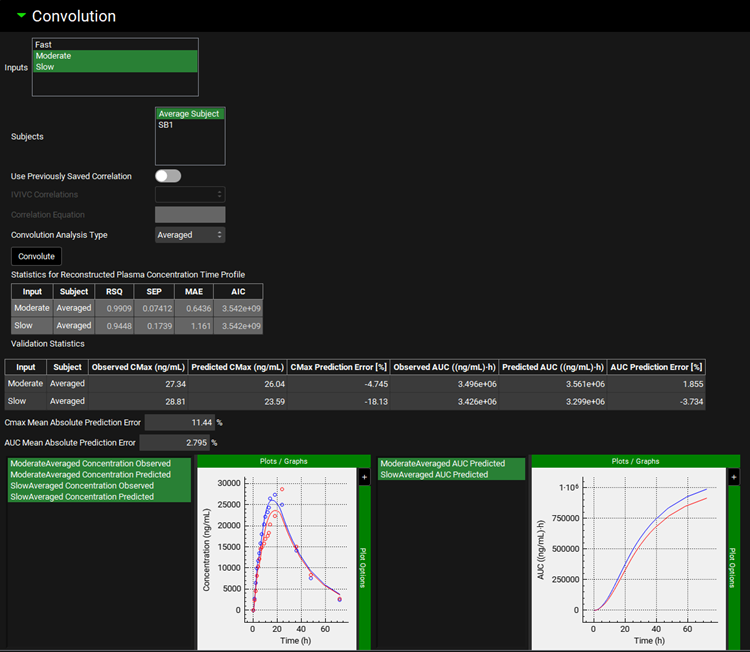This screenshot has height=652, width=750.
Task: Select SB1 in the Subjects list
Action: click(x=166, y=125)
